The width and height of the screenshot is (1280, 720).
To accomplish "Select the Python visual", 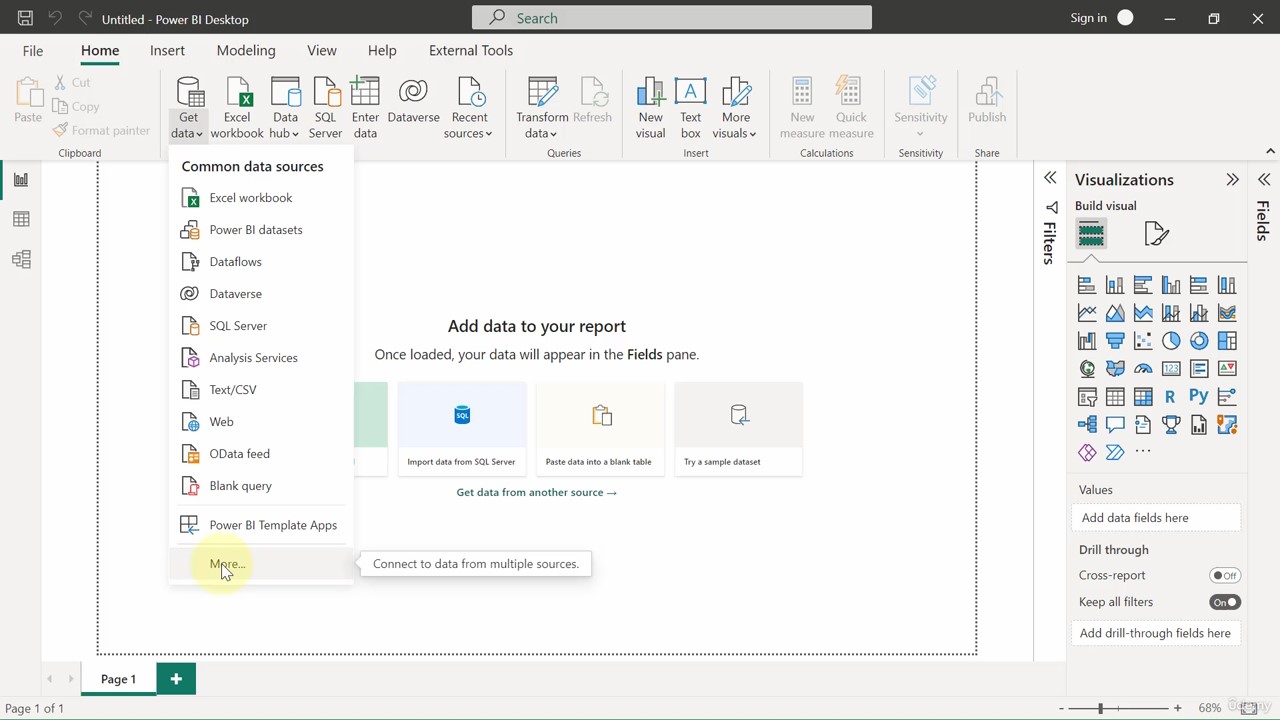I will (x=1199, y=397).
